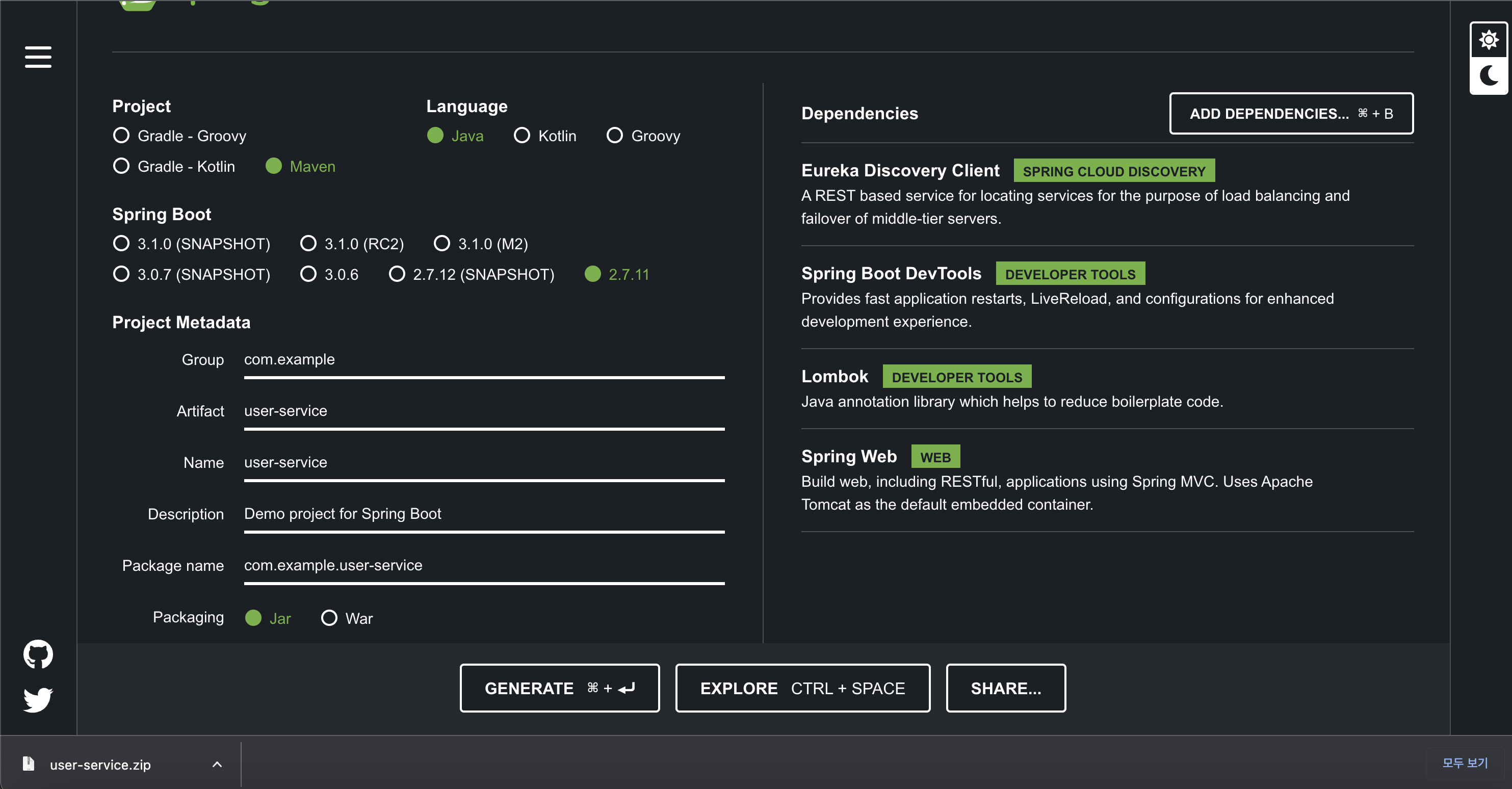Select Groovy language
1512x789 pixels.
[643, 136]
